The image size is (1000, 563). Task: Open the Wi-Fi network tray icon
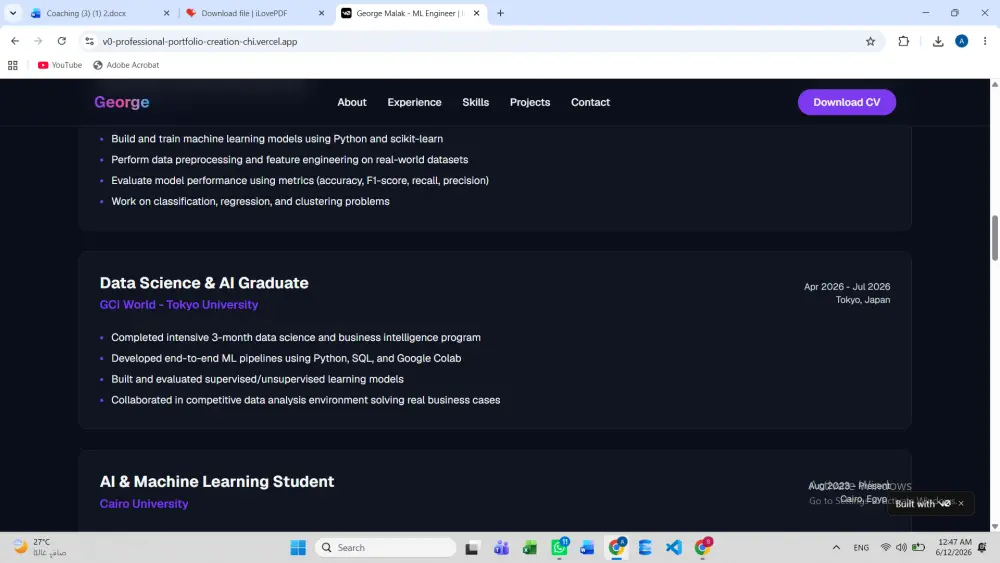(886, 548)
